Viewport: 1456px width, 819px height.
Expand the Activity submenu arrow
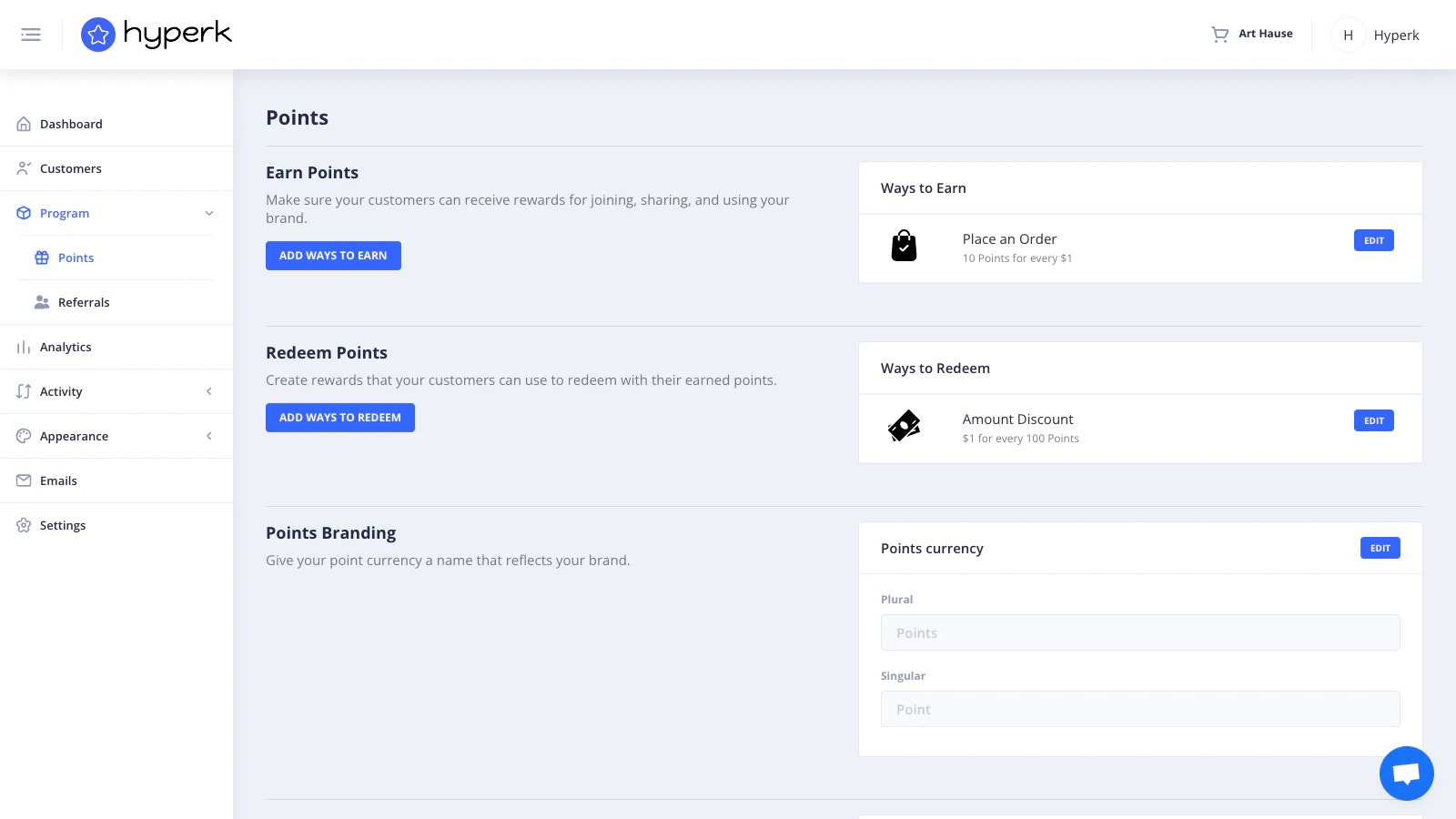[x=209, y=391]
